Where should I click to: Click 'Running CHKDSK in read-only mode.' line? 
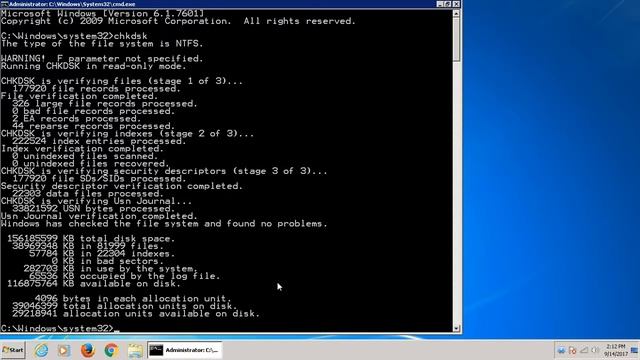pos(93,66)
